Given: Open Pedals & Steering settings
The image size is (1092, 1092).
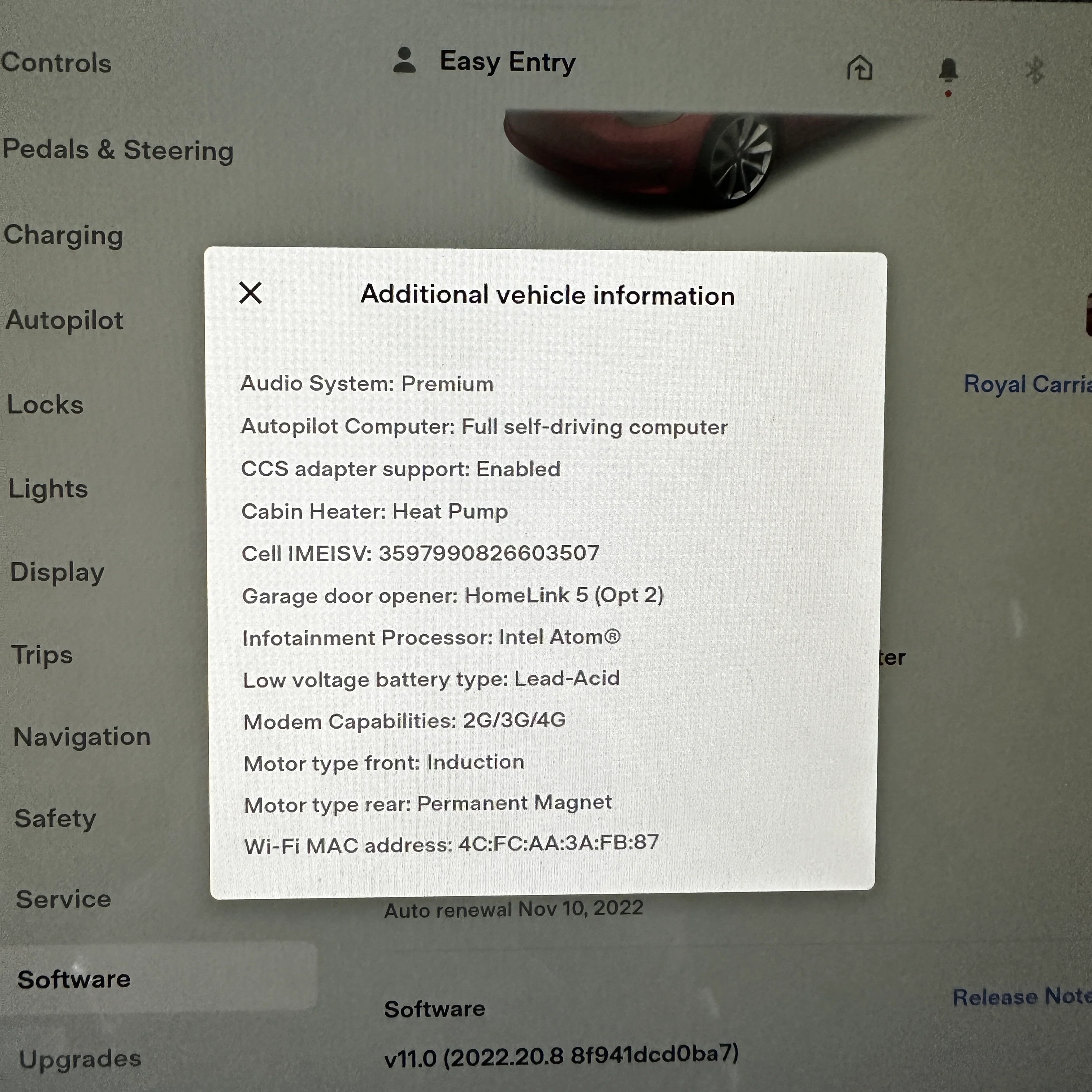Looking at the screenshot, I should click(x=118, y=150).
